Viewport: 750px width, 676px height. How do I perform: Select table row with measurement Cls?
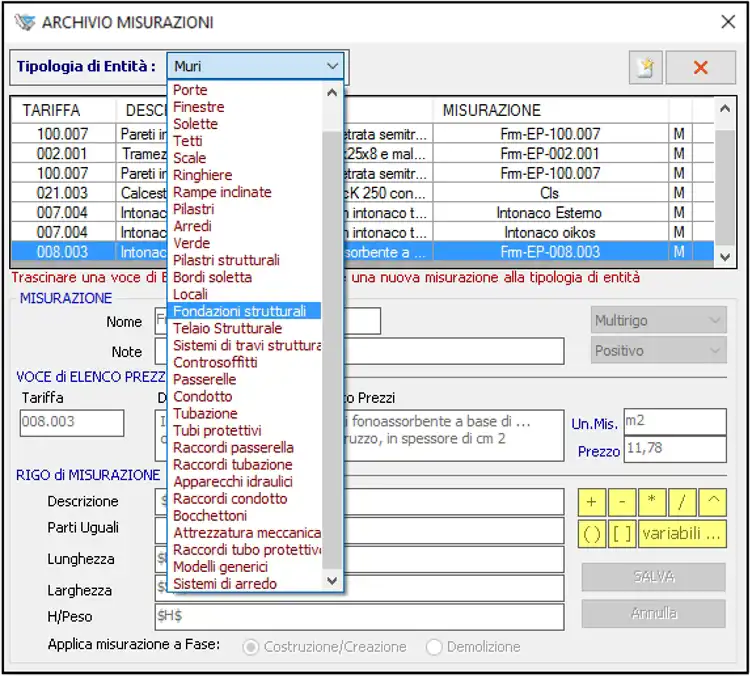362,193
